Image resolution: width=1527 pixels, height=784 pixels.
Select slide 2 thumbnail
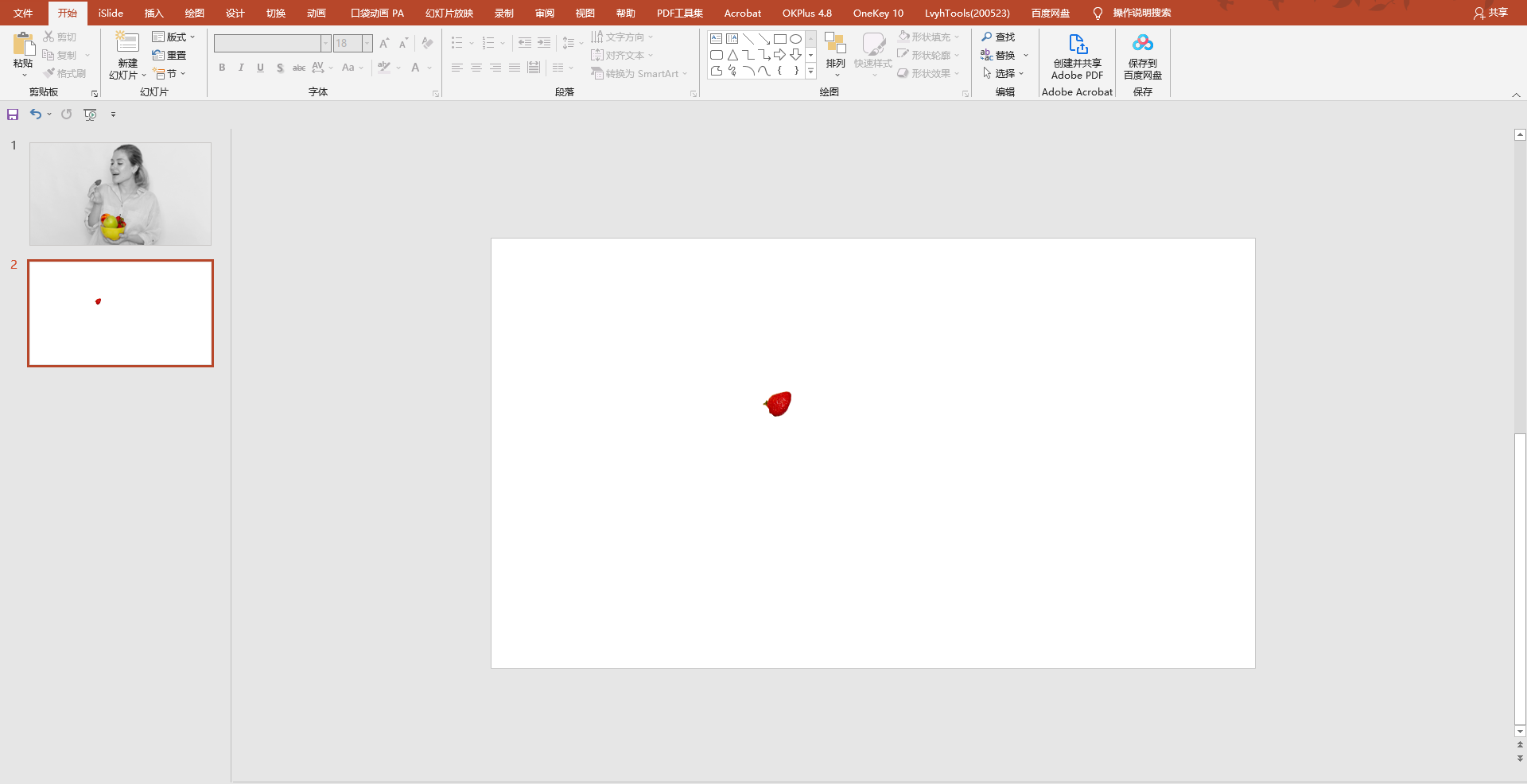point(120,313)
